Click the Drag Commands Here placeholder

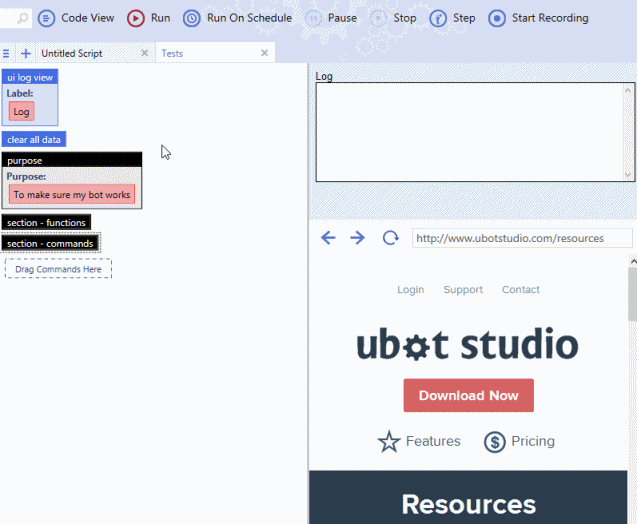tap(58, 268)
